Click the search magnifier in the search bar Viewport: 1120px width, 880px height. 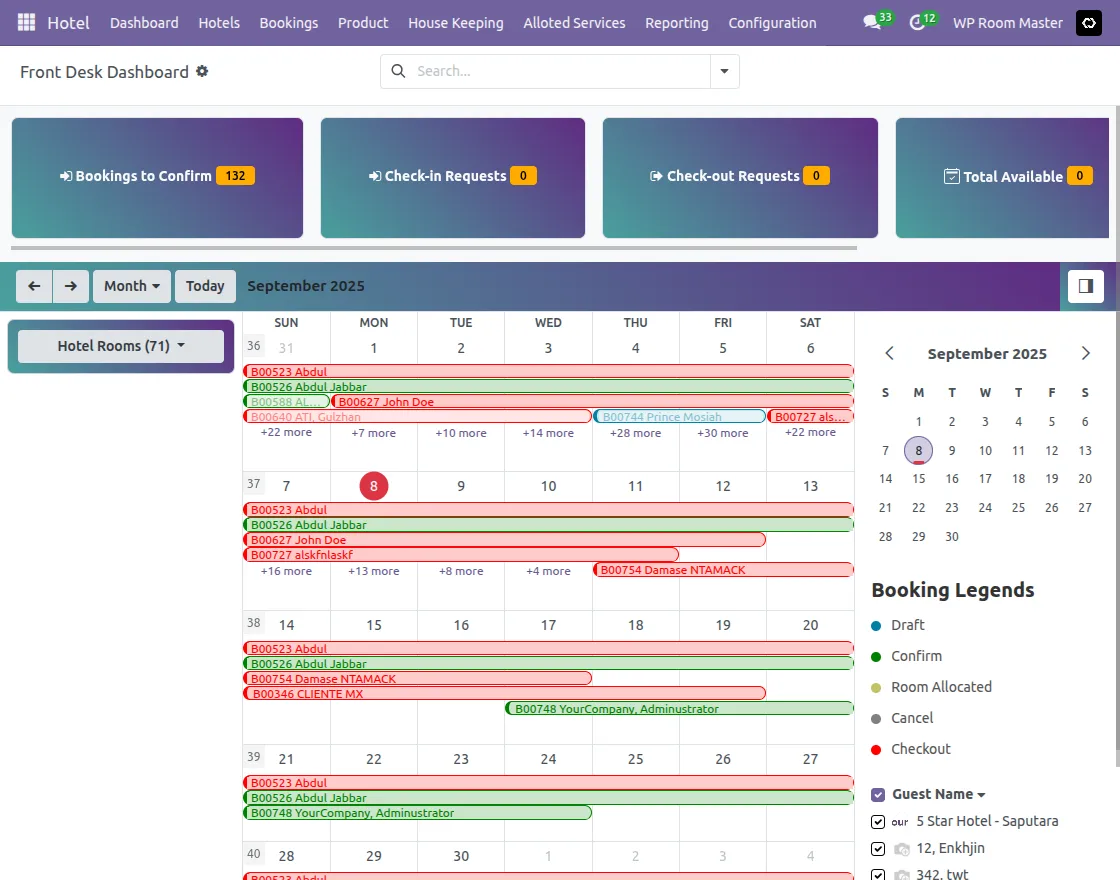click(x=398, y=71)
